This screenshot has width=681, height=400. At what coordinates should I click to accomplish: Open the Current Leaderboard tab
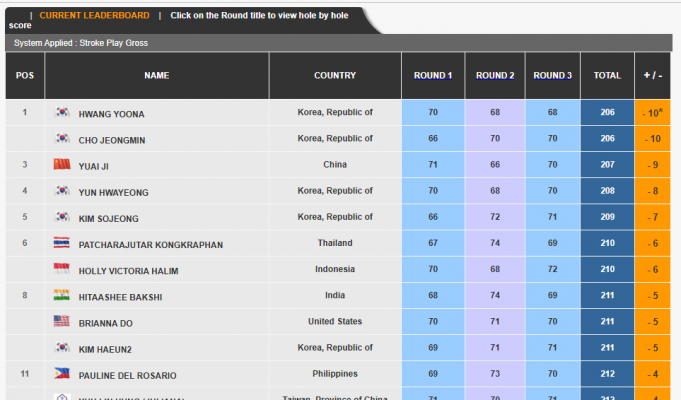[94, 16]
